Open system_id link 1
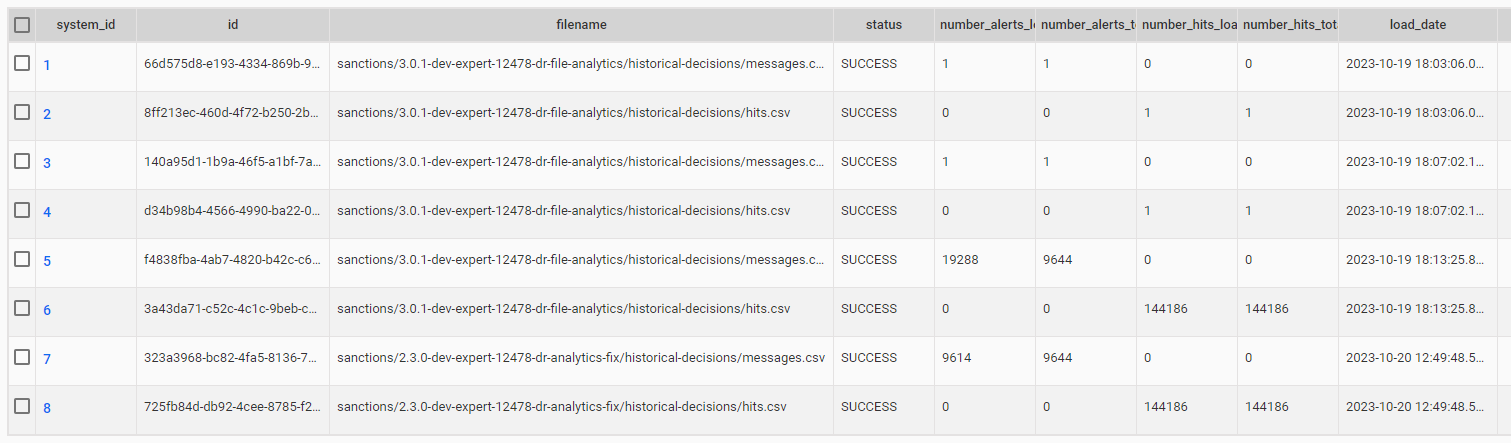 pos(47,65)
